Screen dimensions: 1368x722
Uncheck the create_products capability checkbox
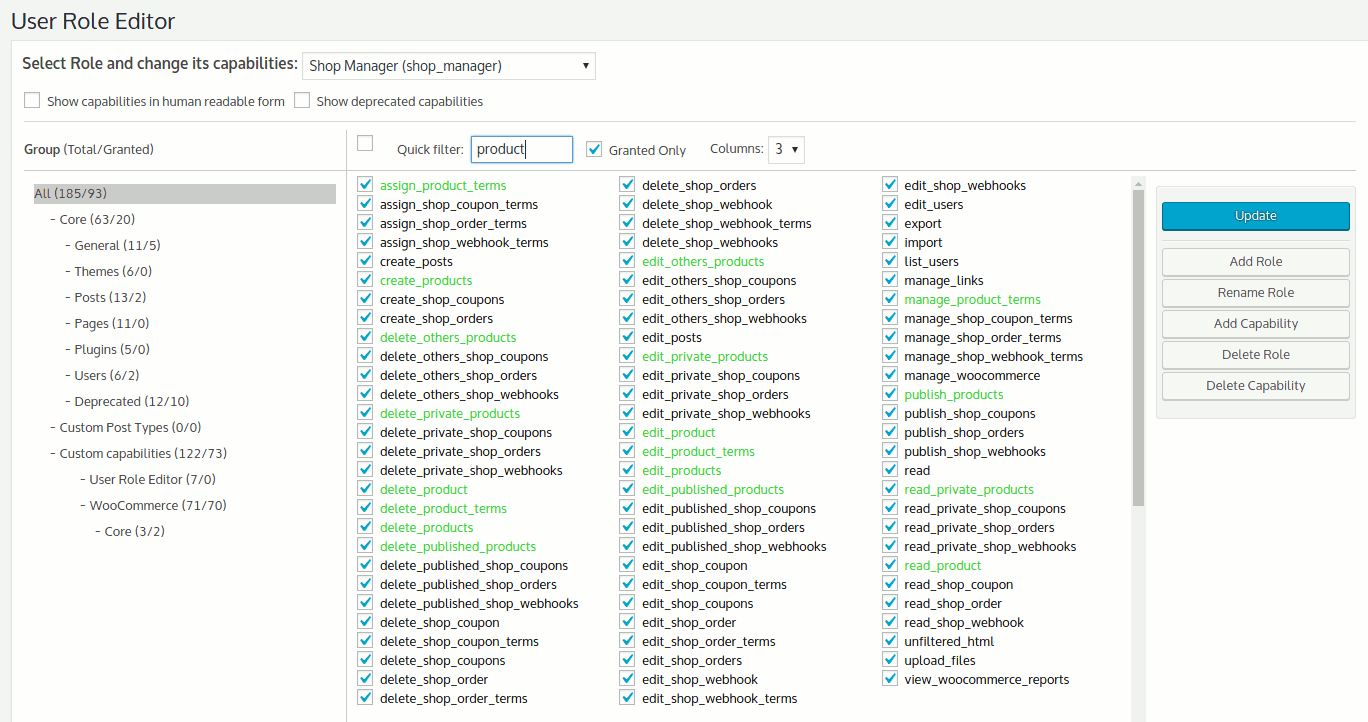tap(365, 281)
